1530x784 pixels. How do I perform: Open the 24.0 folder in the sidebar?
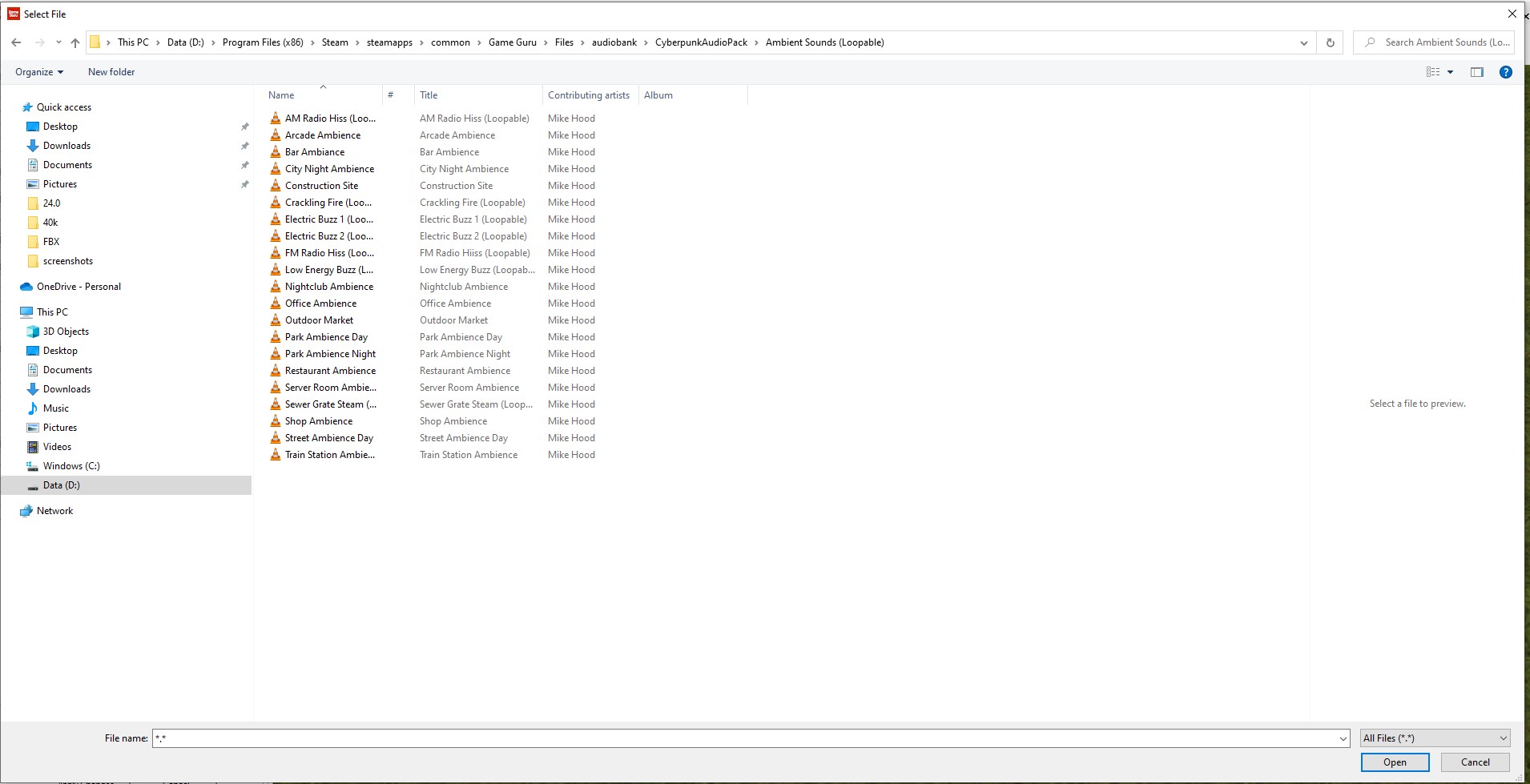[x=51, y=203]
